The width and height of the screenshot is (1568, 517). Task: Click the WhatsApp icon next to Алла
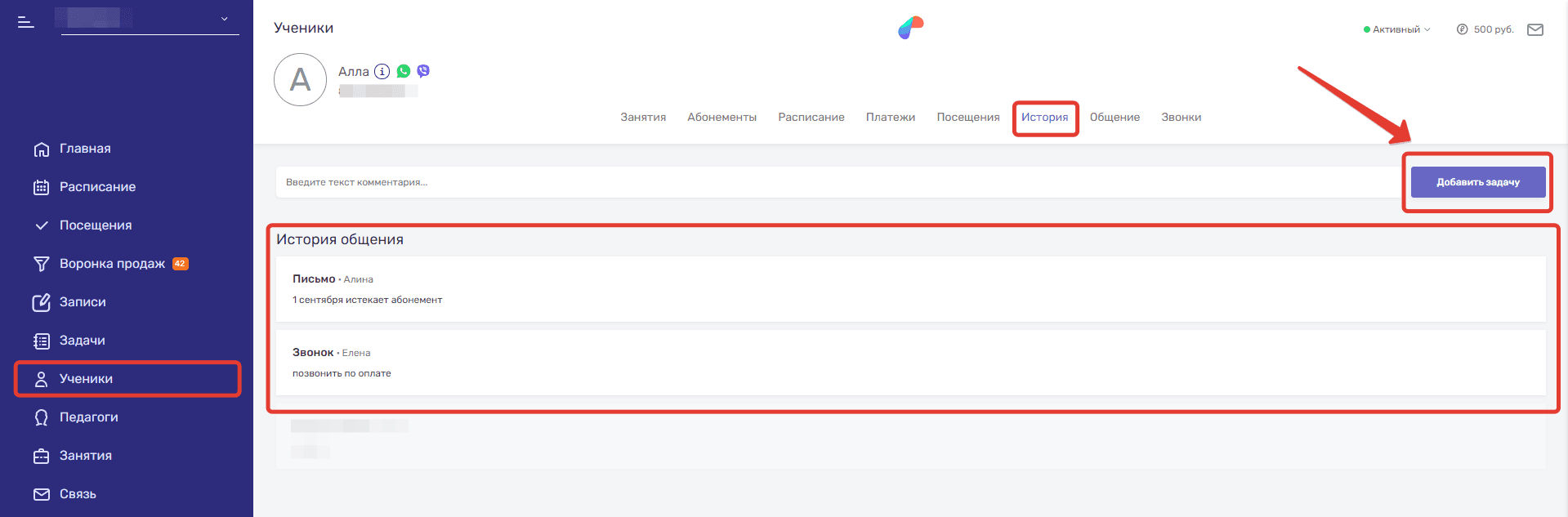tap(404, 72)
